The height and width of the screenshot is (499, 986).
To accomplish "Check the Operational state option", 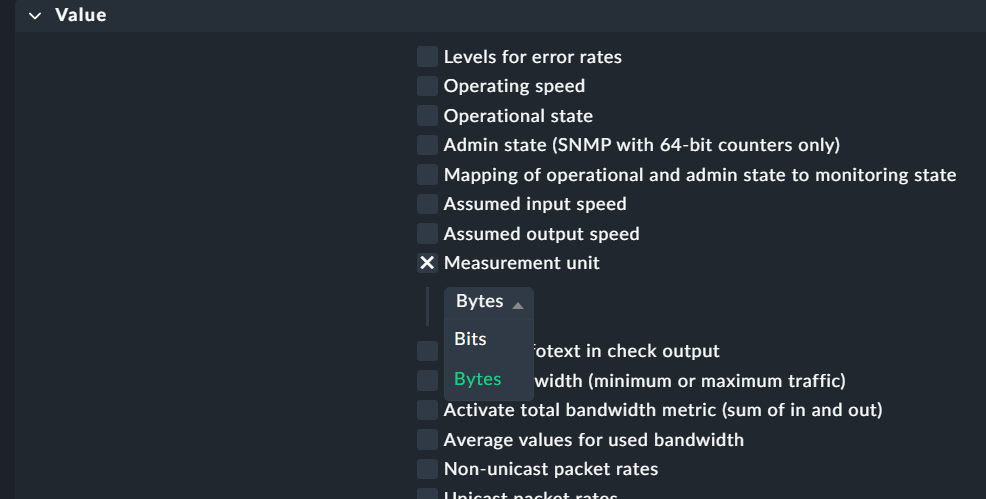I will click(427, 116).
